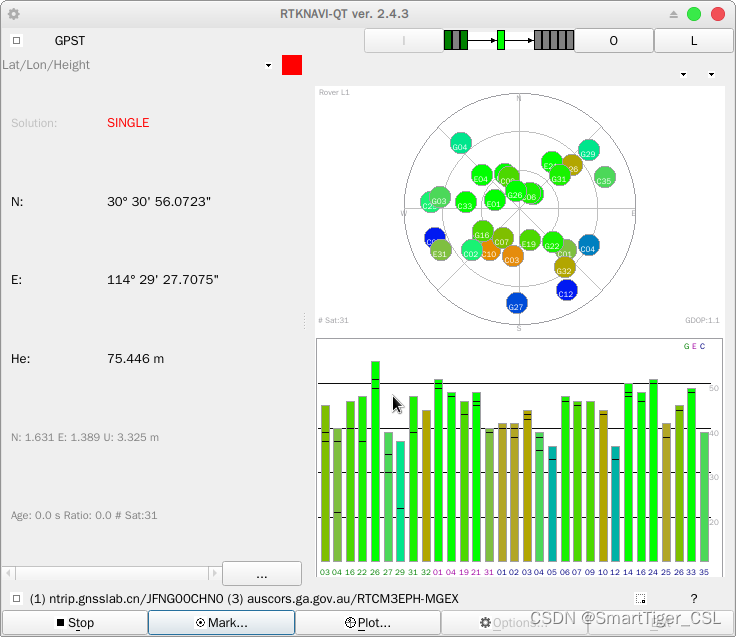Click the G E C constellation legend
This screenshot has width=736, height=637.
click(694, 346)
